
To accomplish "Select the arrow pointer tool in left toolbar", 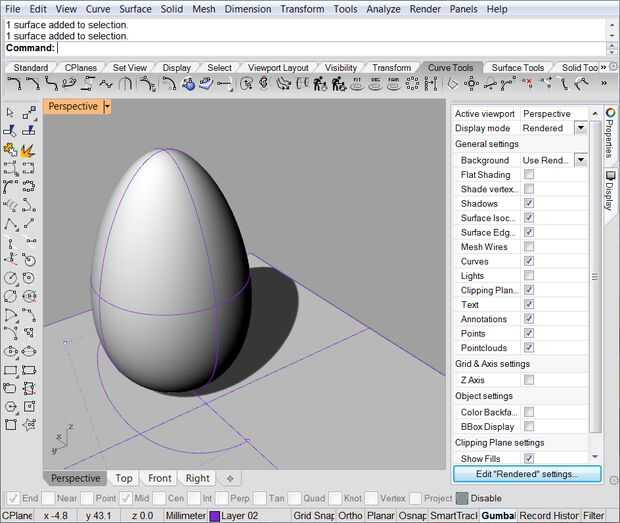I will (10, 113).
